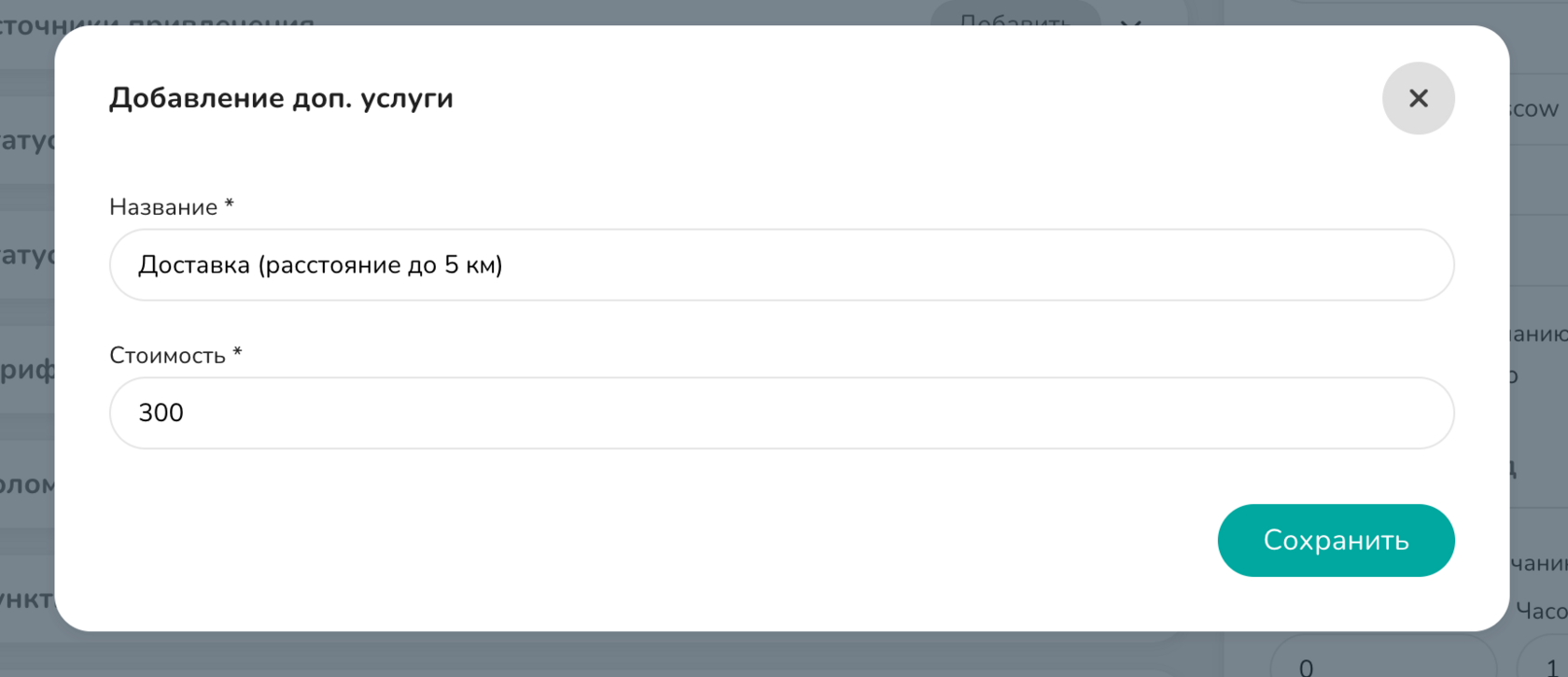
Task: Click the чани text on right edge
Action: [1538, 563]
